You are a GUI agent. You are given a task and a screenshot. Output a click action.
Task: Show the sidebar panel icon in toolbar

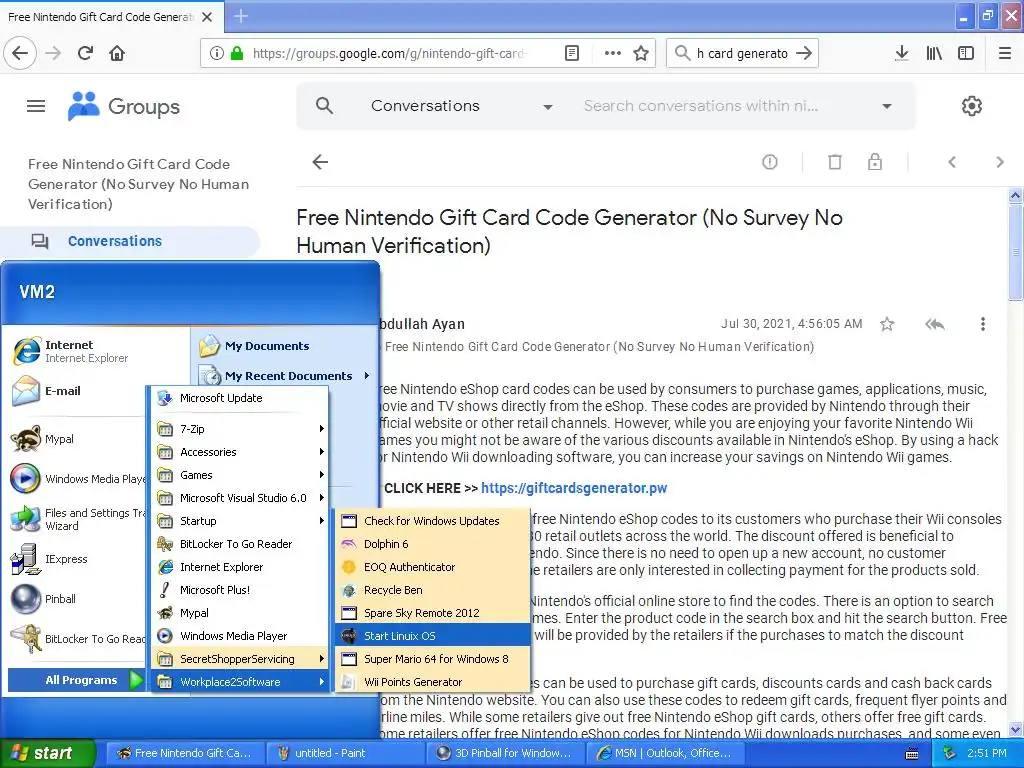(x=966, y=53)
